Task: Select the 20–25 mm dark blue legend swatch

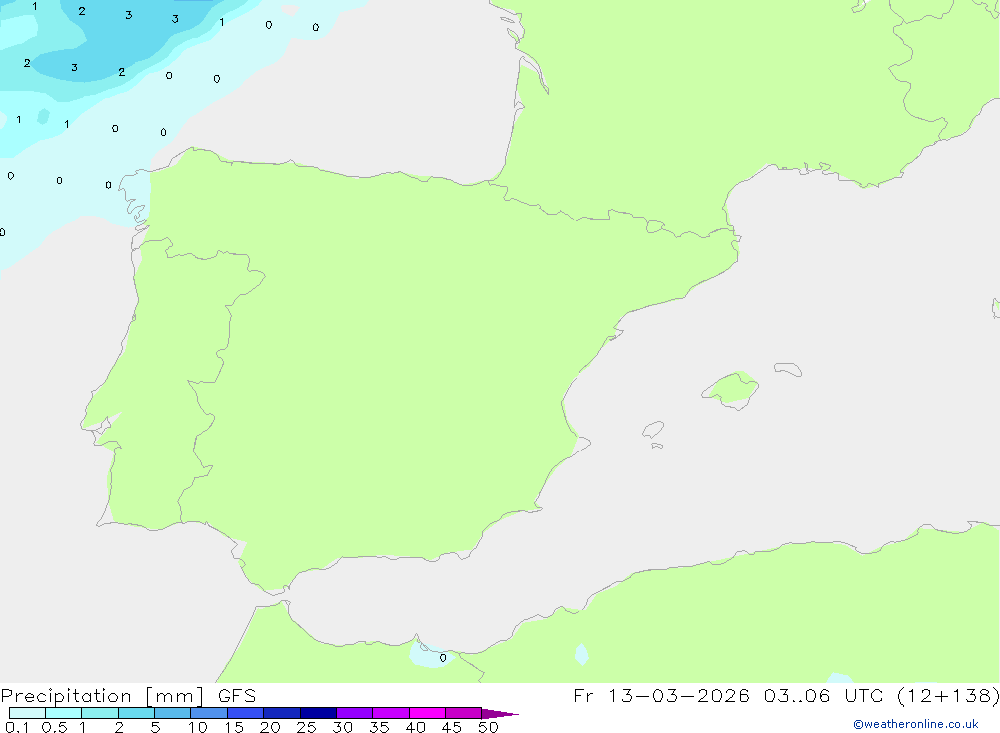Action: (x=282, y=713)
